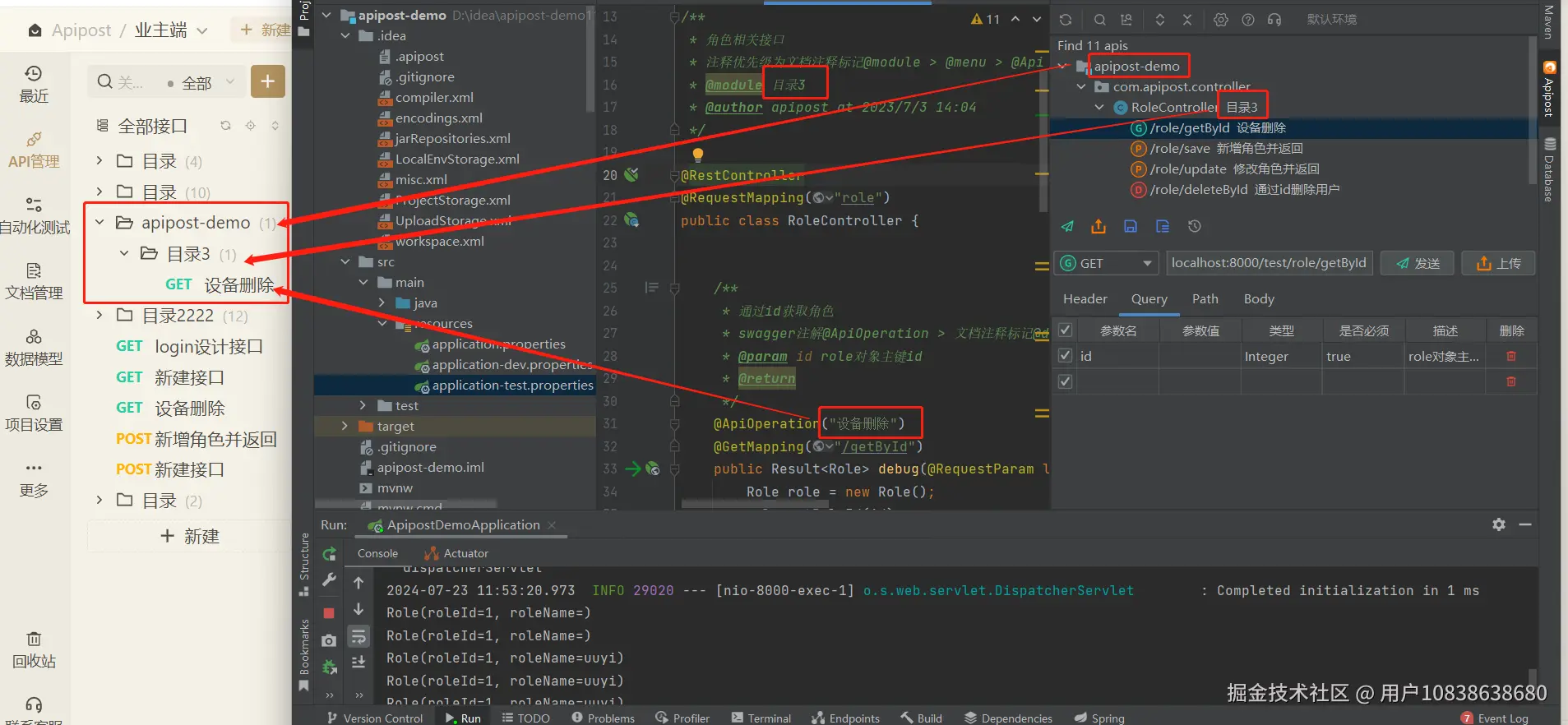Click the 上传 upload button
Viewport: 1568px width, 725px height.
coord(1498,263)
